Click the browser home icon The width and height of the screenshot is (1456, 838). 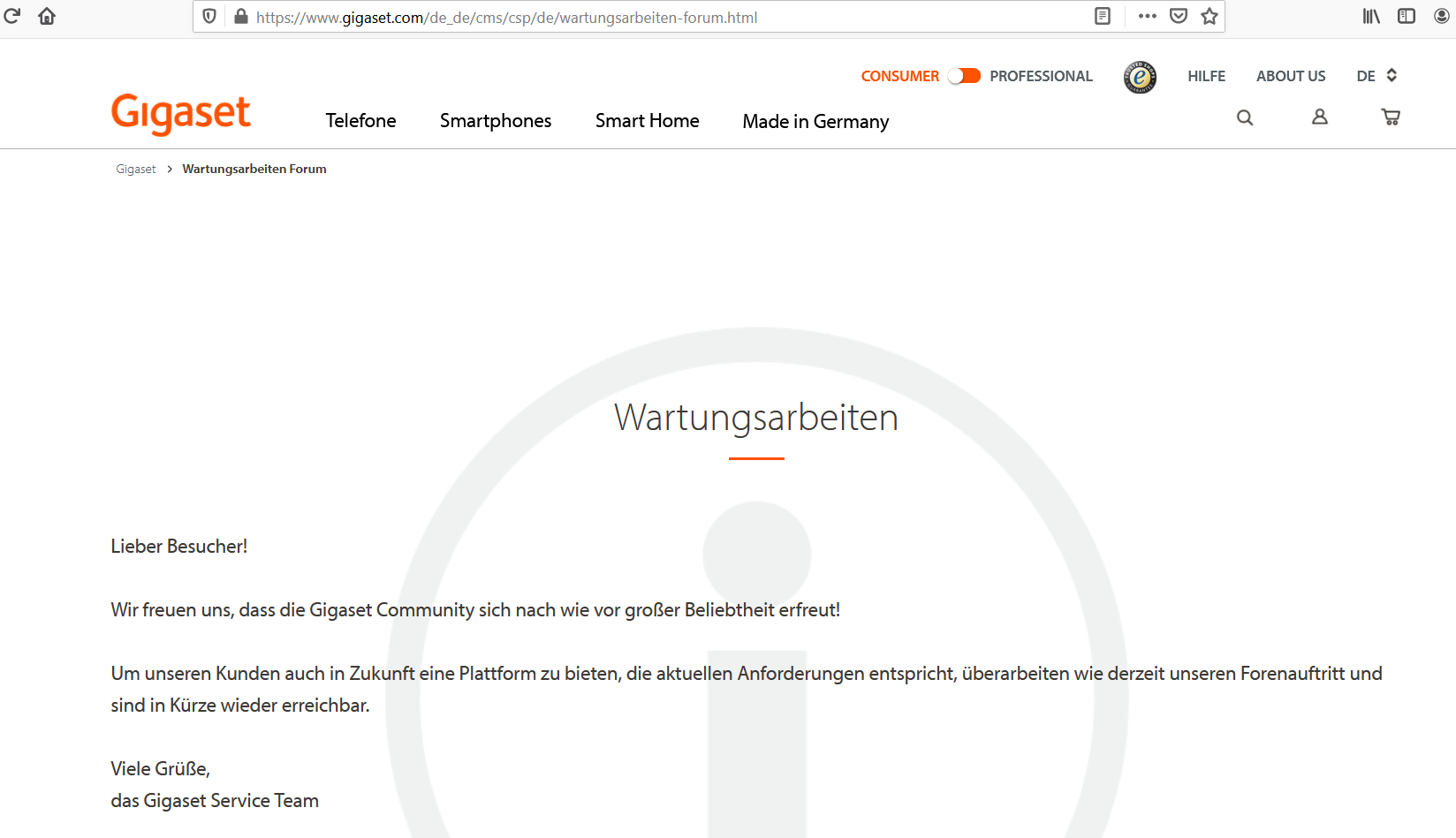coord(47,16)
